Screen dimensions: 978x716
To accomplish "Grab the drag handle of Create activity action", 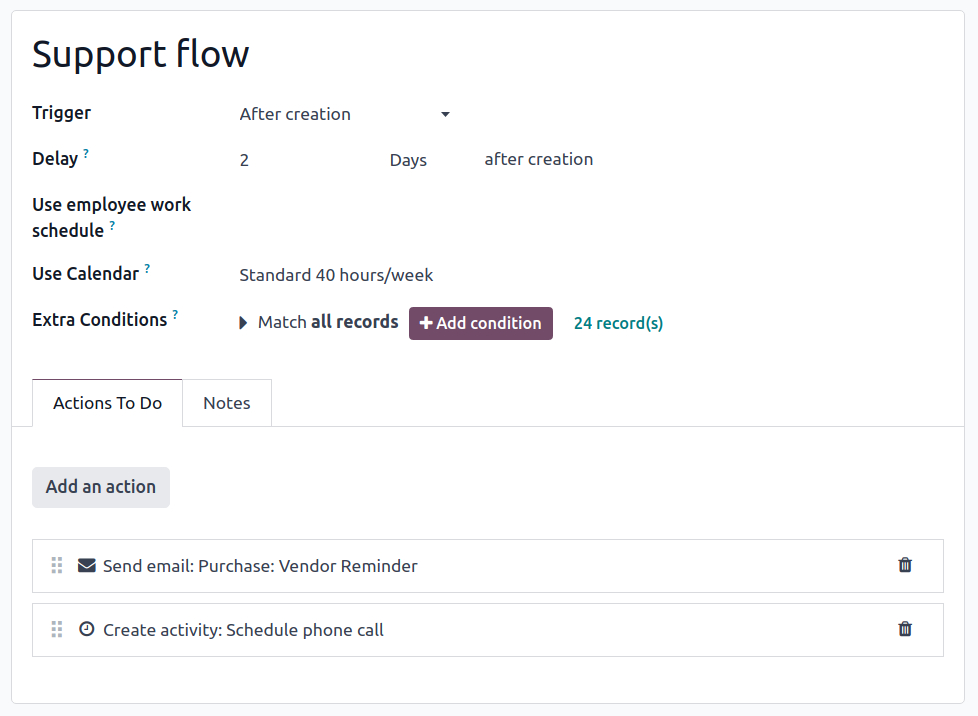I will [x=57, y=629].
